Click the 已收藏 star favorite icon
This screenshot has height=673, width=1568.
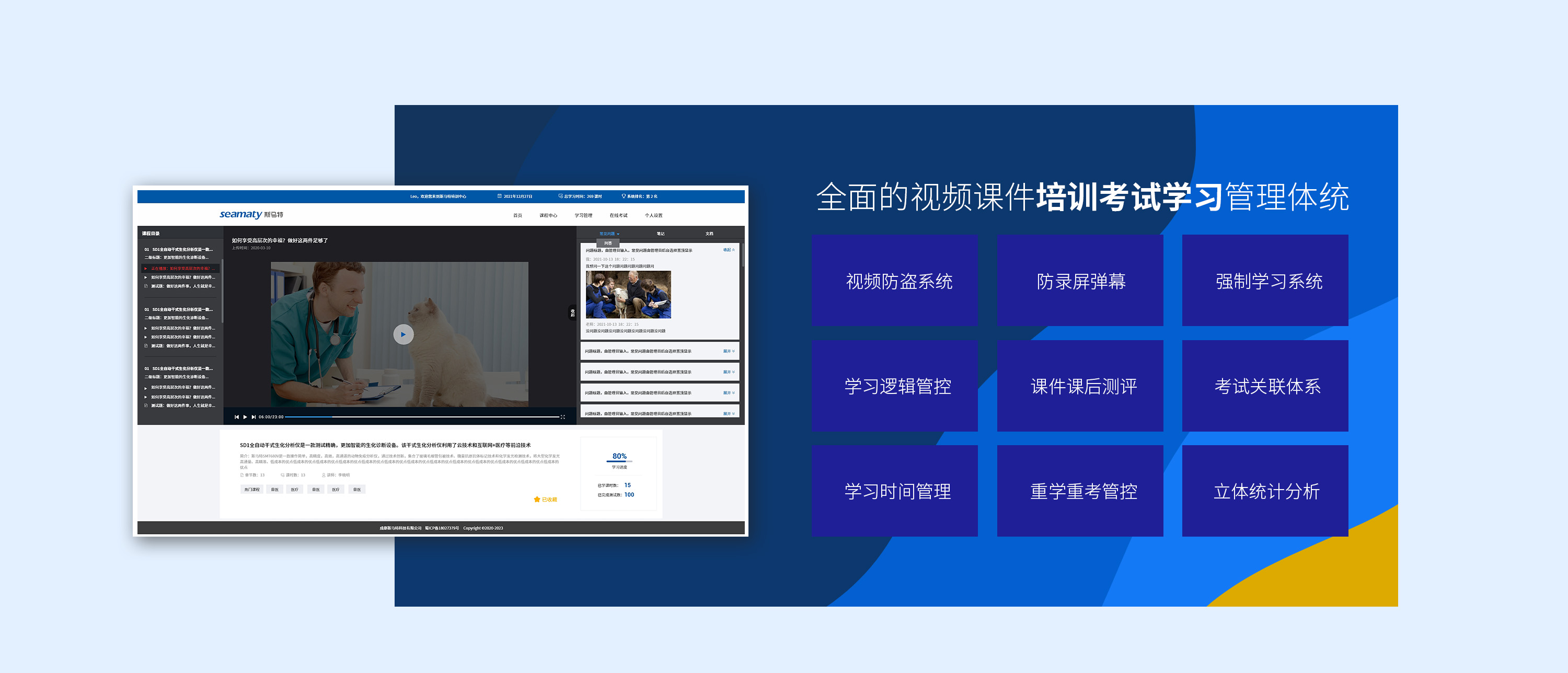point(537,499)
